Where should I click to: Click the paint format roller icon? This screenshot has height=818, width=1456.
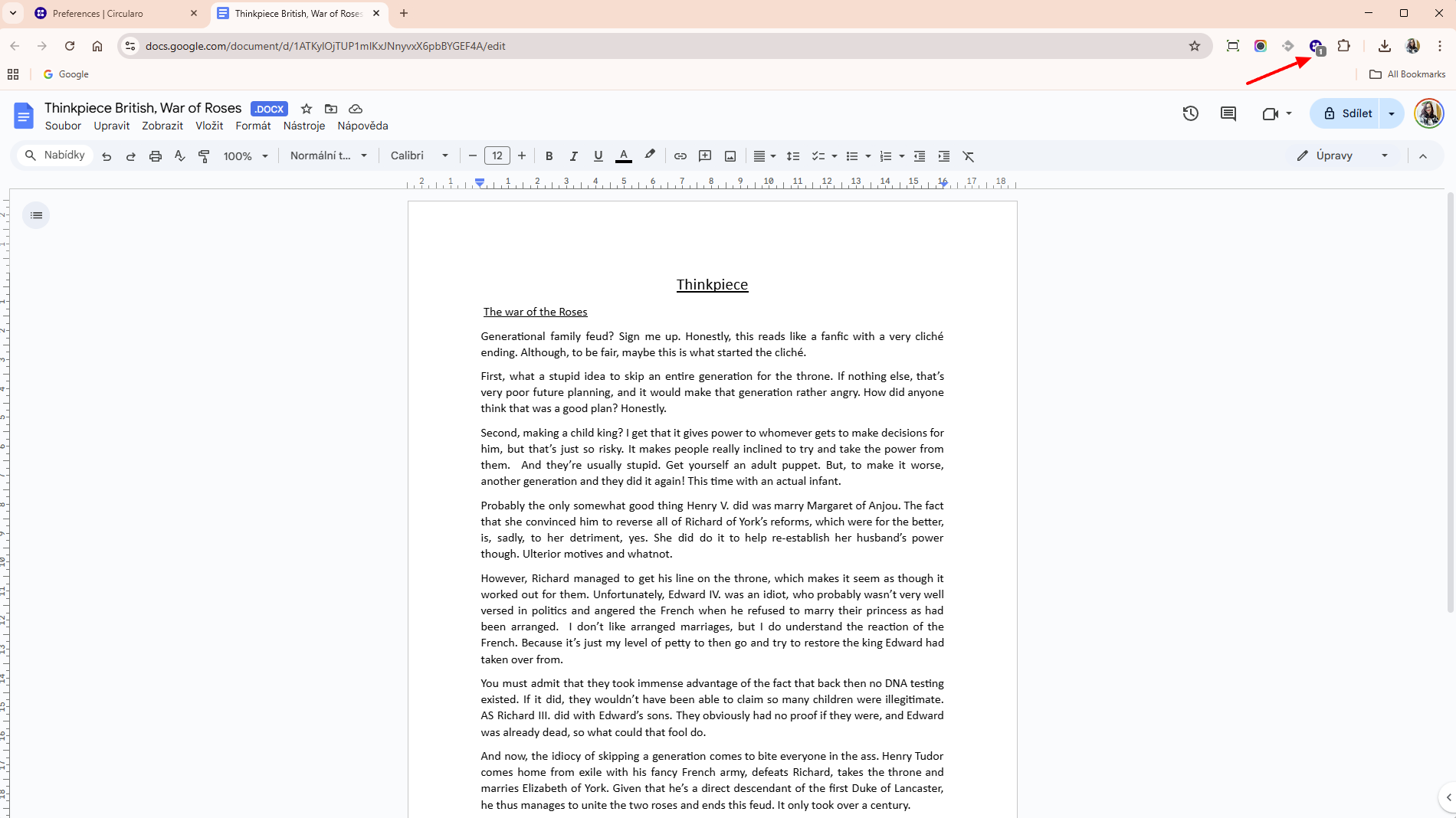coord(204,156)
